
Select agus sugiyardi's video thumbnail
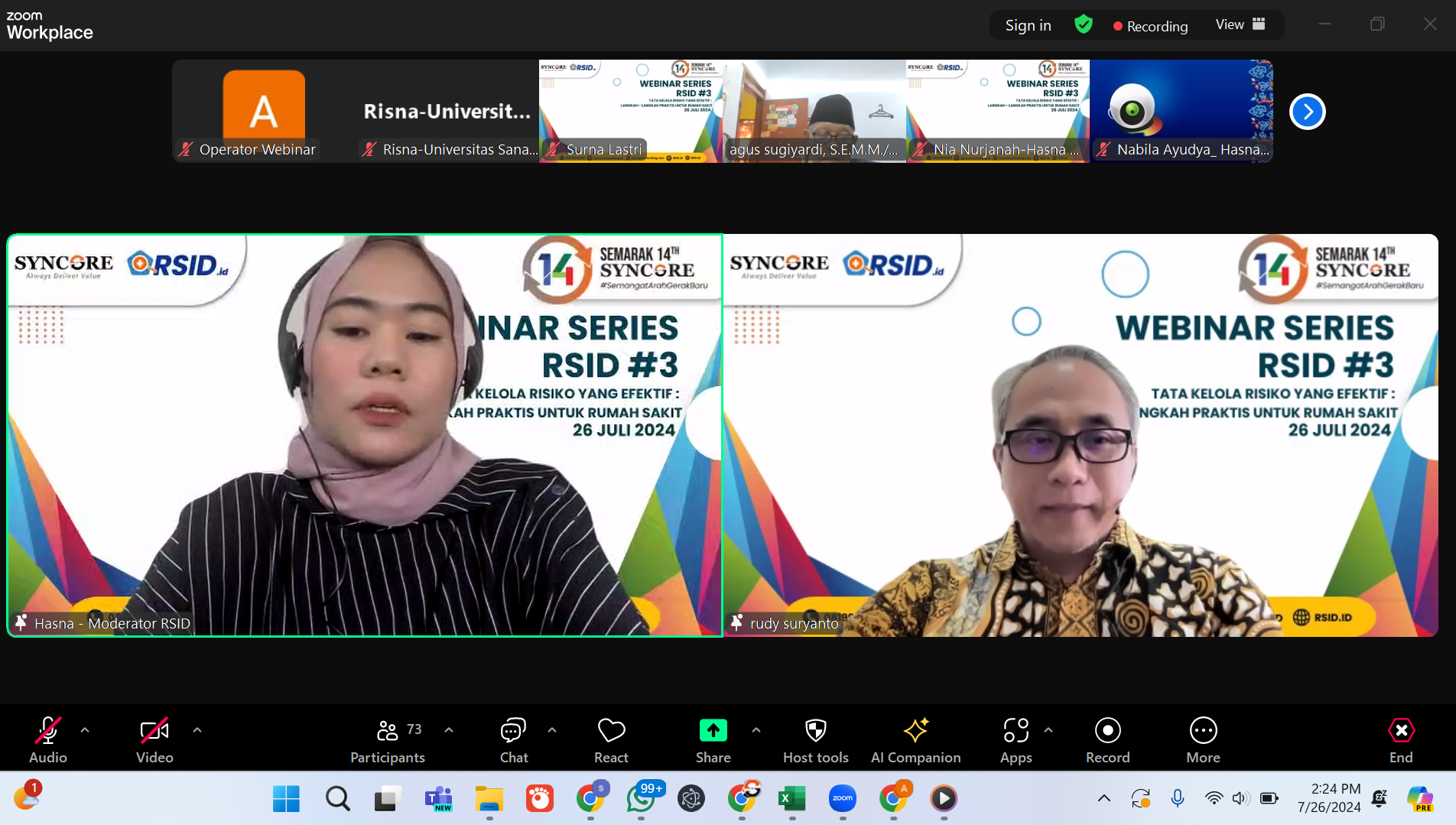(814, 111)
